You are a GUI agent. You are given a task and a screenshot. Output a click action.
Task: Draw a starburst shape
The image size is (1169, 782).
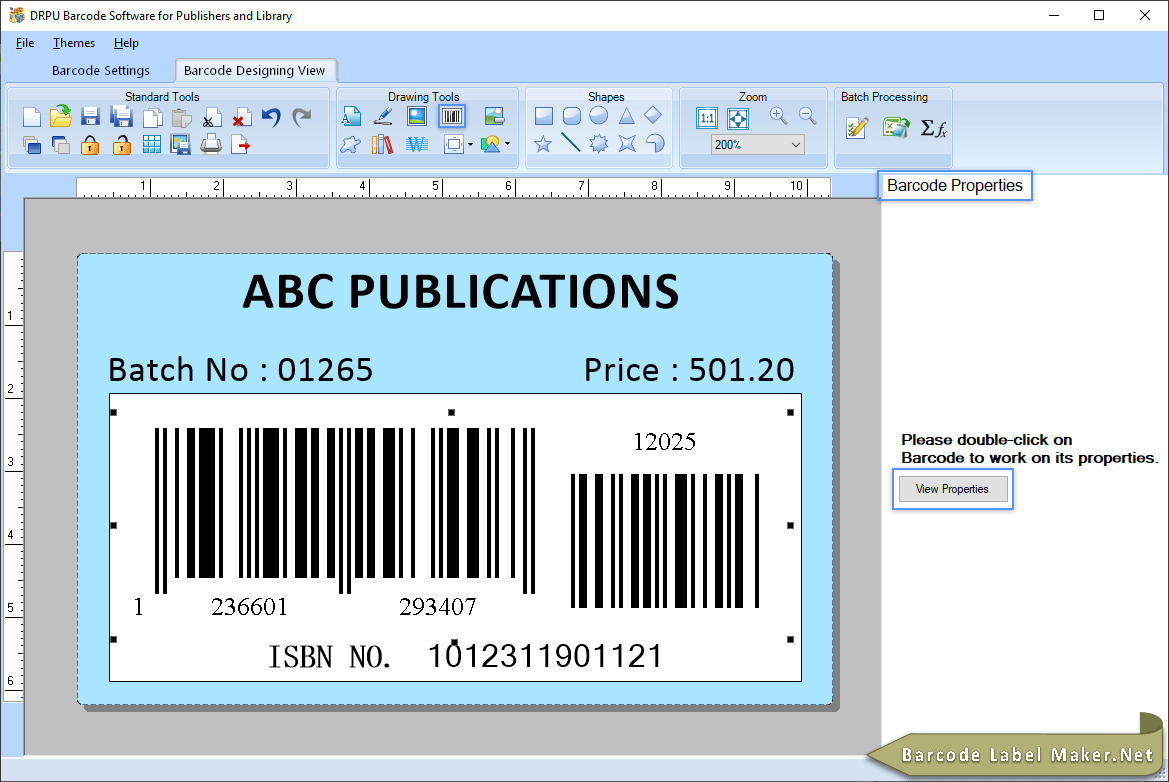coord(599,143)
